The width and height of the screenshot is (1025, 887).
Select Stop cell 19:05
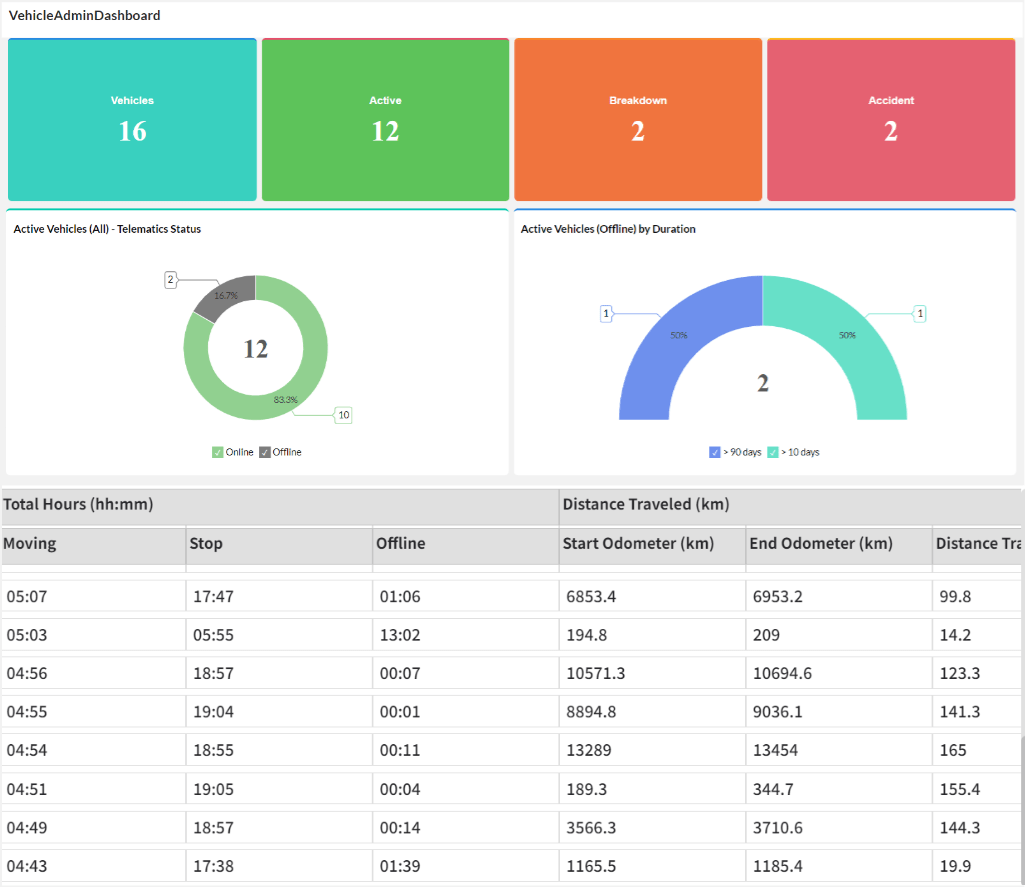279,790
